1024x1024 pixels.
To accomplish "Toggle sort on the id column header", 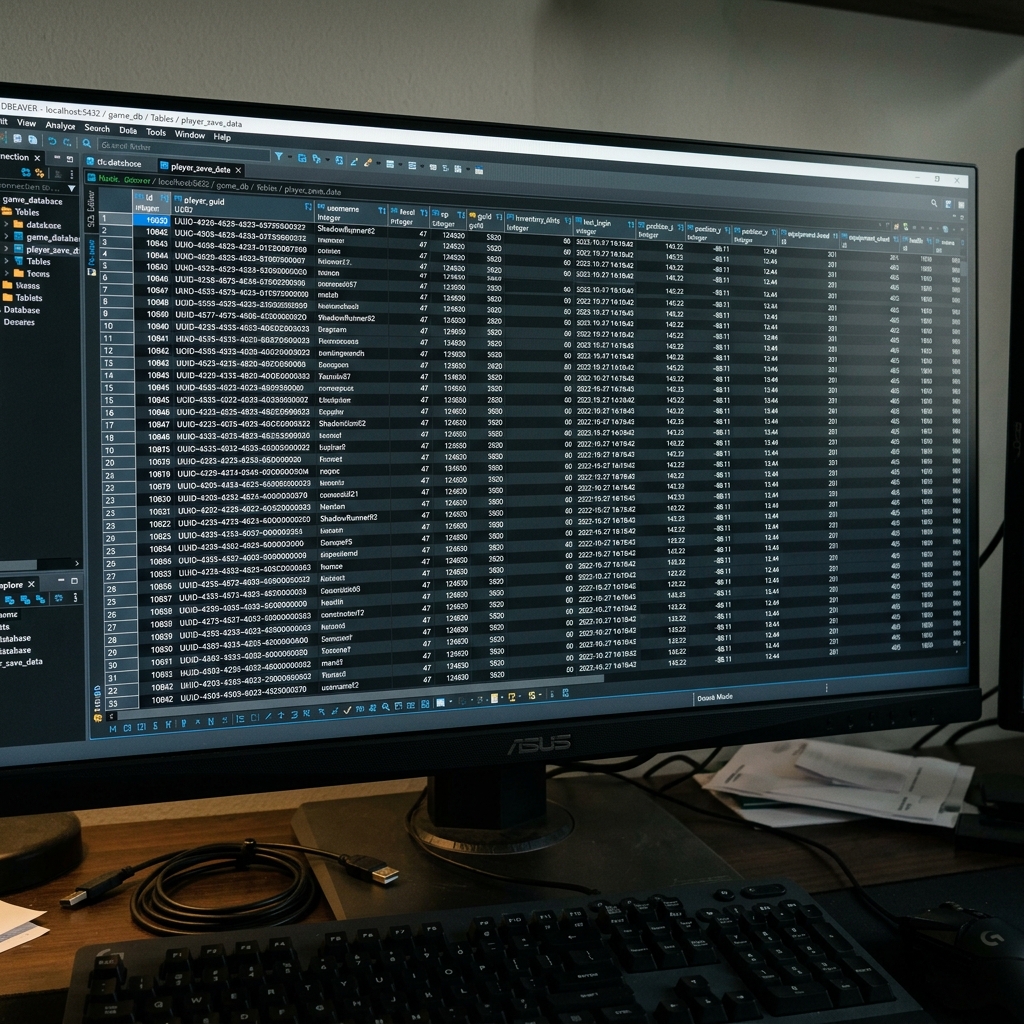I will point(165,198).
